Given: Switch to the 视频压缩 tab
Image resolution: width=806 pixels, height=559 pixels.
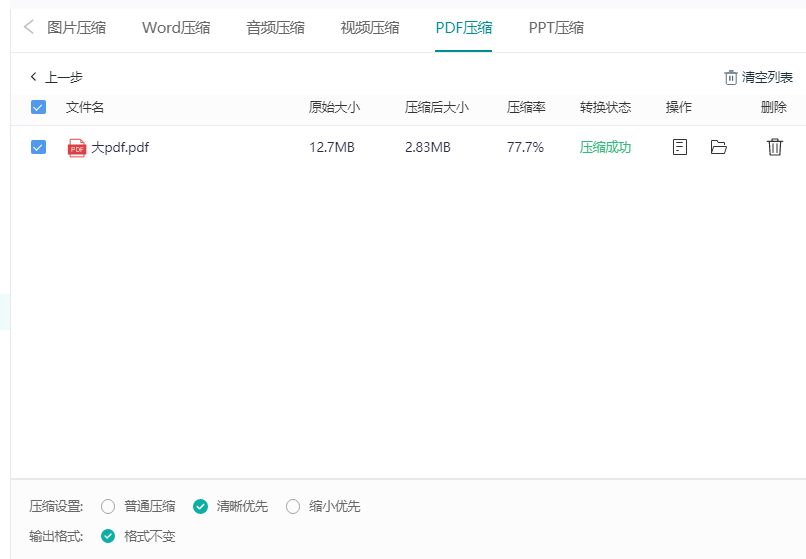Looking at the screenshot, I should pyautogui.click(x=370, y=27).
